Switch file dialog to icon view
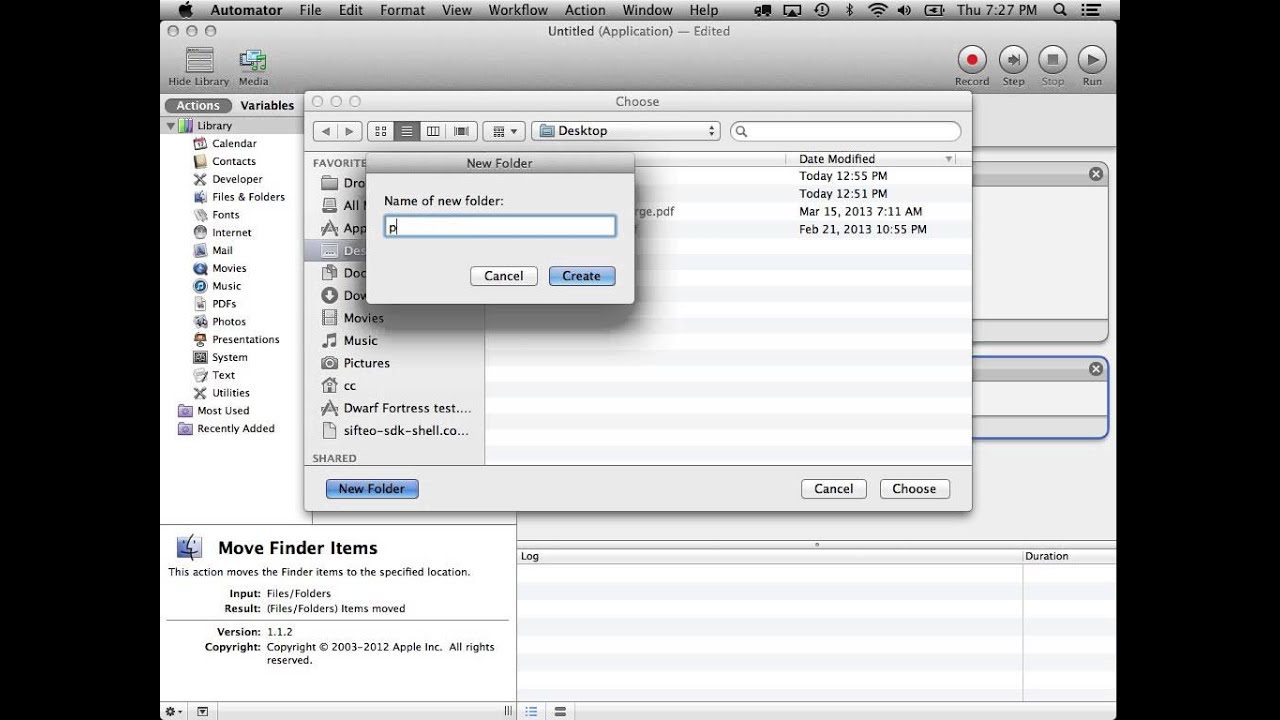 380,131
